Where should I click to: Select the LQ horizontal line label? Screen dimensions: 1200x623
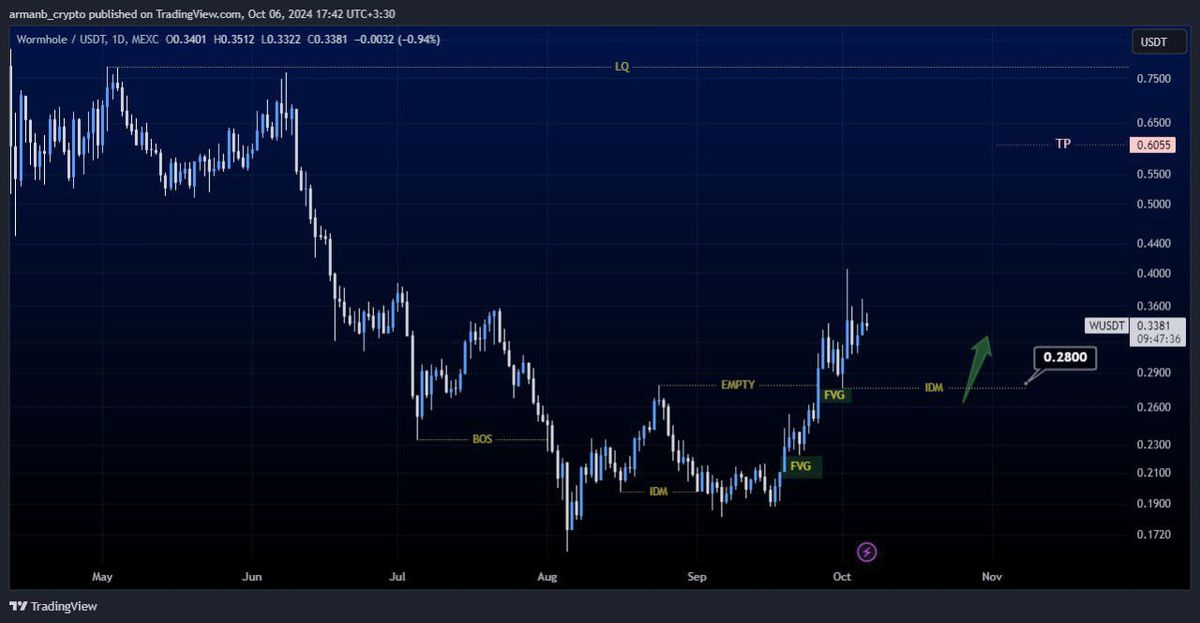[622, 67]
